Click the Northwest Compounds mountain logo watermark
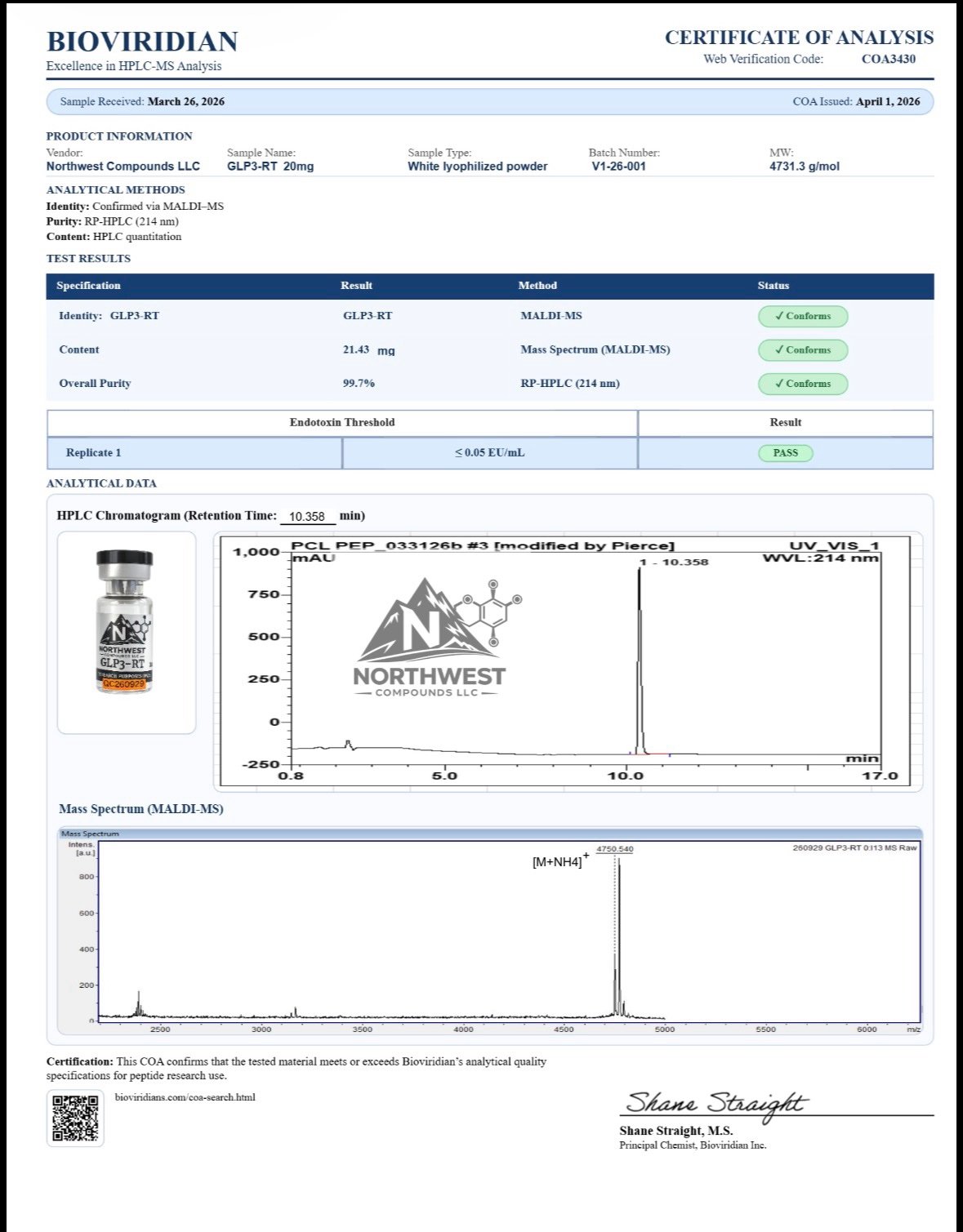This screenshot has height=1232, width=963. (430, 638)
